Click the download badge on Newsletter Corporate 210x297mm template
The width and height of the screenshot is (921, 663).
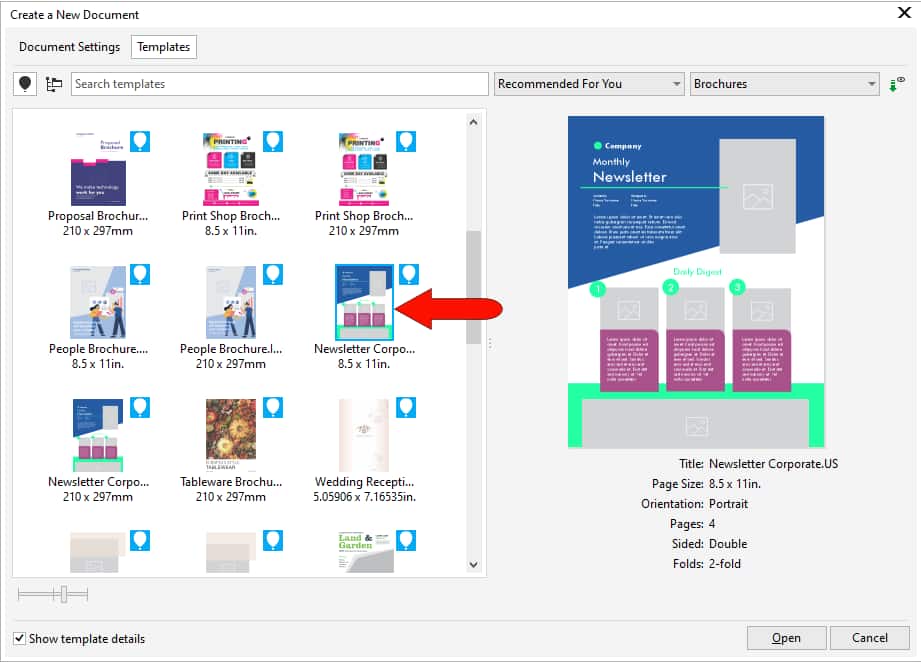coord(139,407)
